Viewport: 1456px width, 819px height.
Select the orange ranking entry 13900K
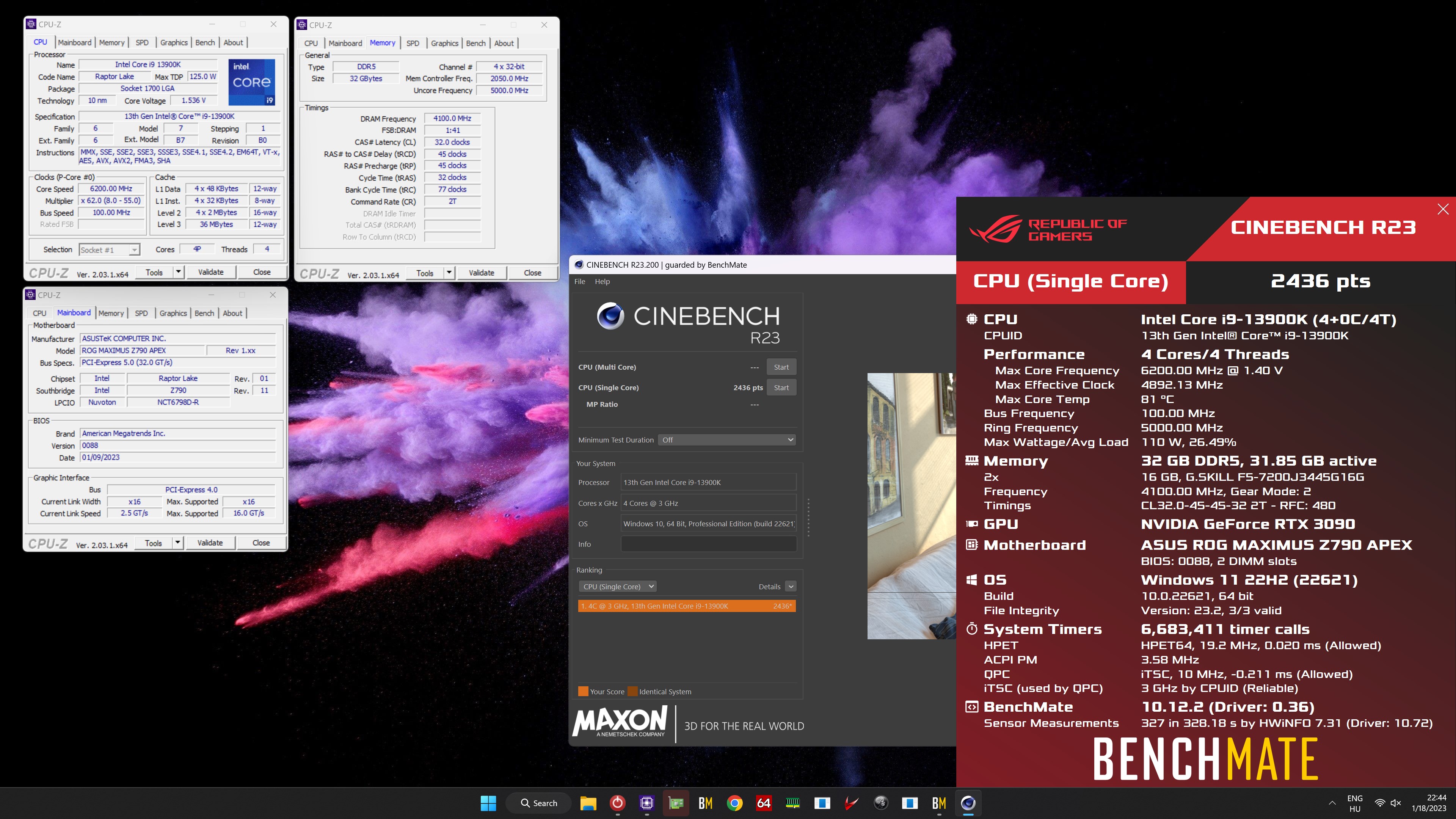687,606
